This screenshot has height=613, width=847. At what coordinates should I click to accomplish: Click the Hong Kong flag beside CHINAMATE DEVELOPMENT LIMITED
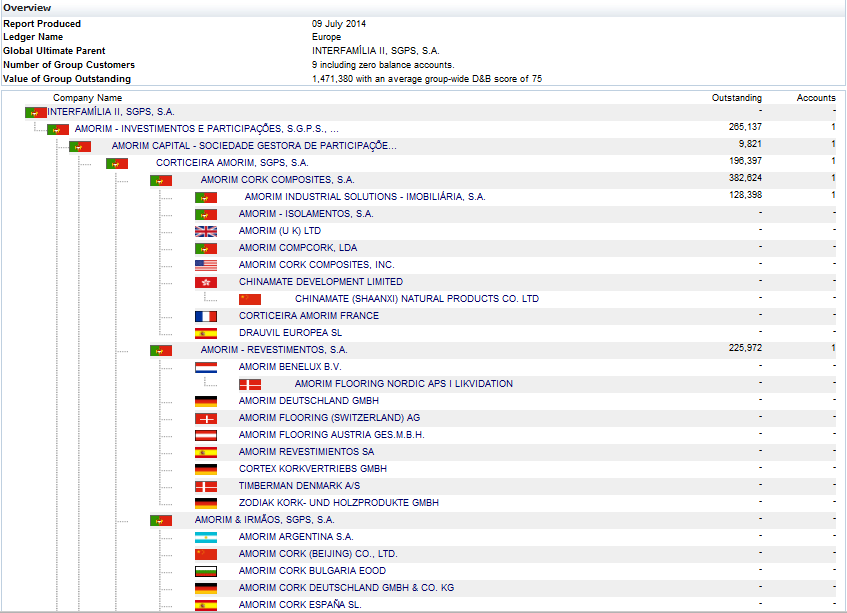pos(206,282)
